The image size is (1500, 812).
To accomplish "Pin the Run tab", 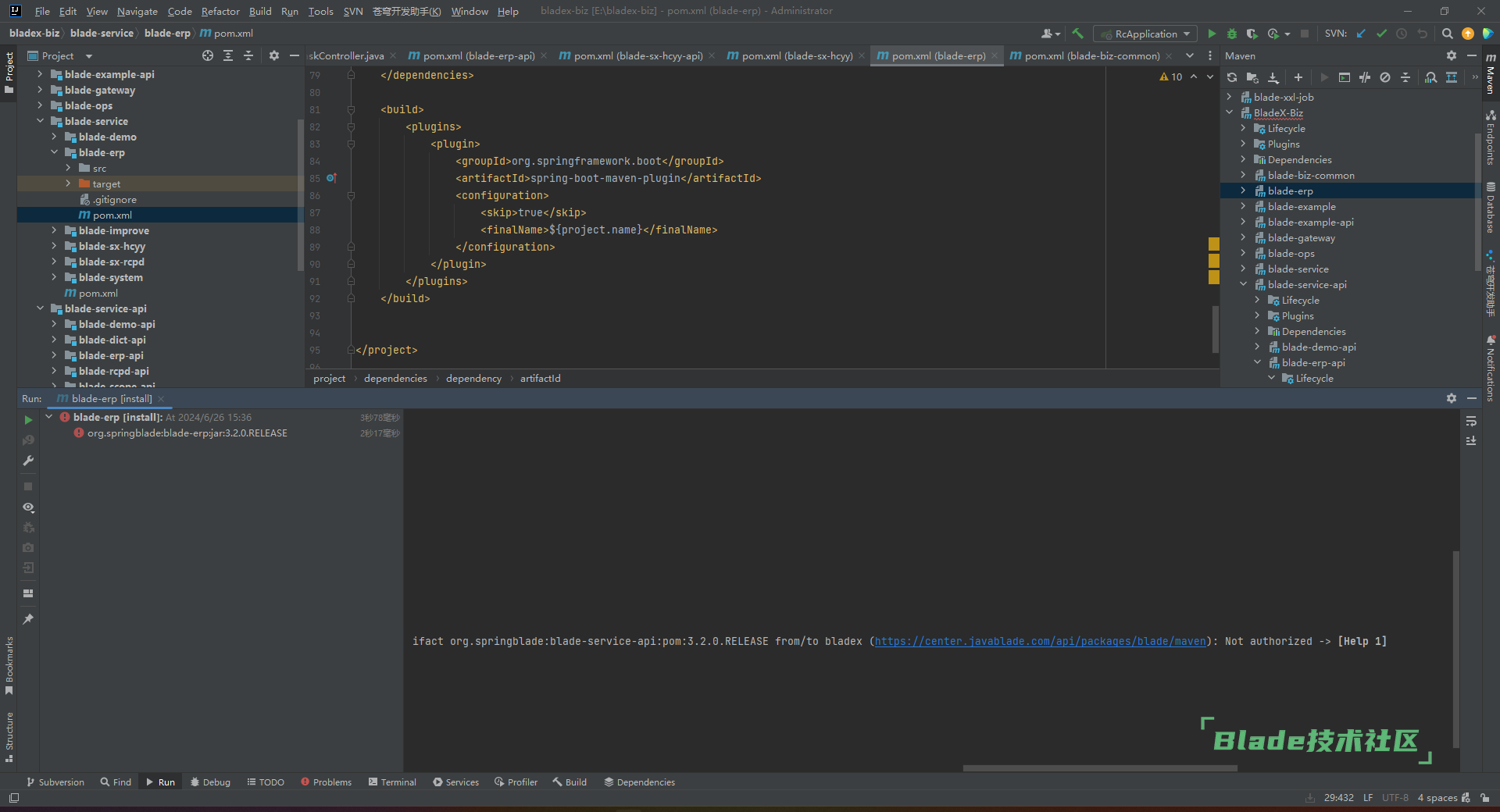I will click(28, 619).
